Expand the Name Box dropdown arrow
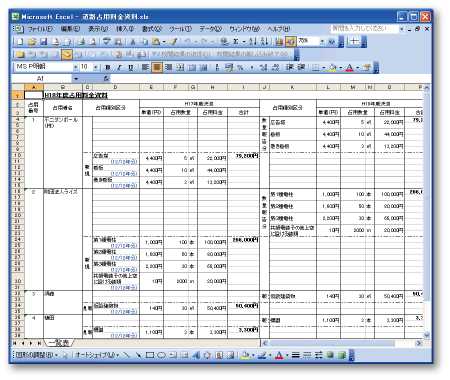Screen dimensions: 450x380 [x=76, y=79]
